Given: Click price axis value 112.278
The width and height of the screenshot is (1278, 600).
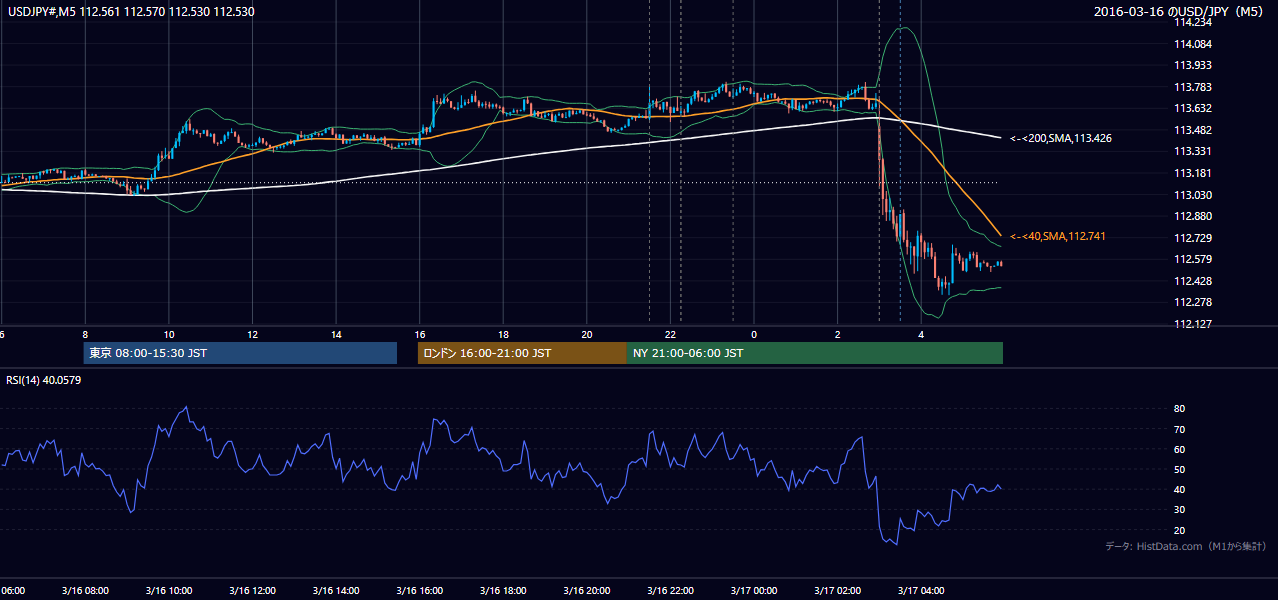Looking at the screenshot, I should tap(1193, 303).
